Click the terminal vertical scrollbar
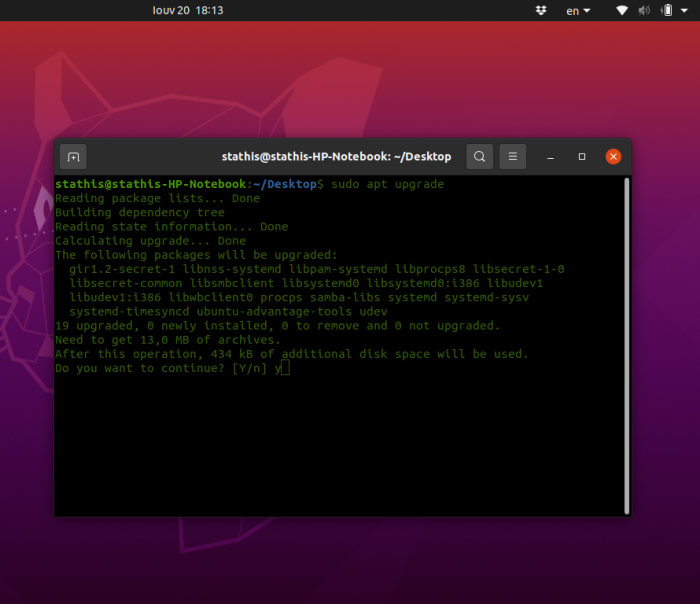 click(x=626, y=340)
